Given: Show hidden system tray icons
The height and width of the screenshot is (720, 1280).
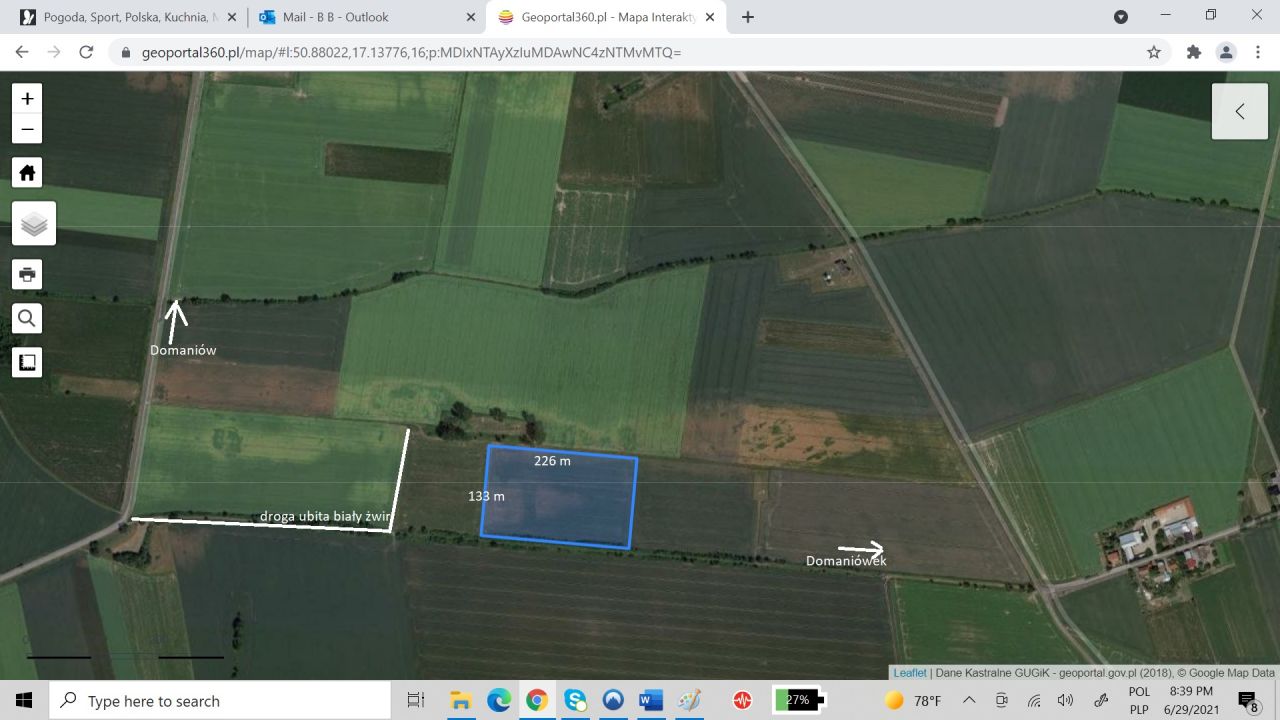Looking at the screenshot, I should 969,700.
